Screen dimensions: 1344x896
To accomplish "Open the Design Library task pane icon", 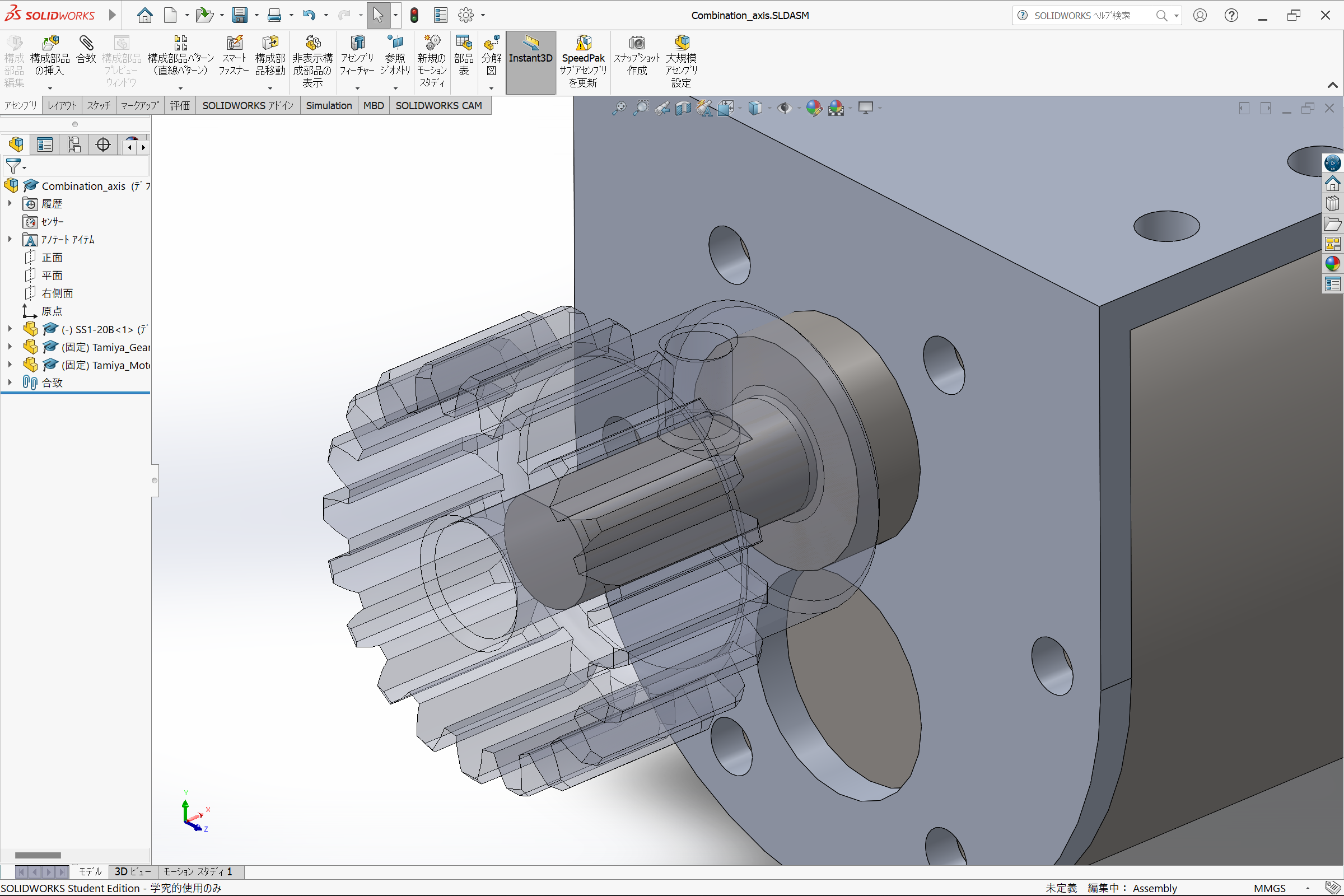I will click(1333, 204).
